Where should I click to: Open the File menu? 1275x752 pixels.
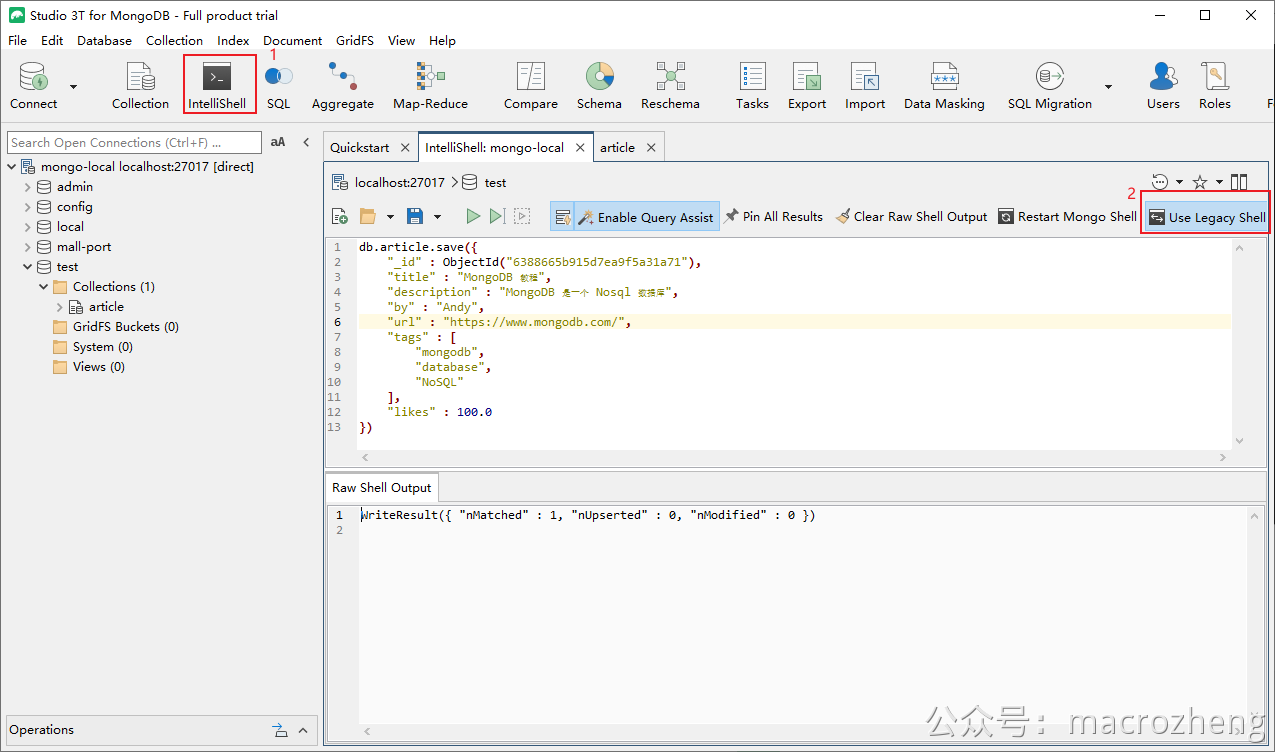click(18, 41)
